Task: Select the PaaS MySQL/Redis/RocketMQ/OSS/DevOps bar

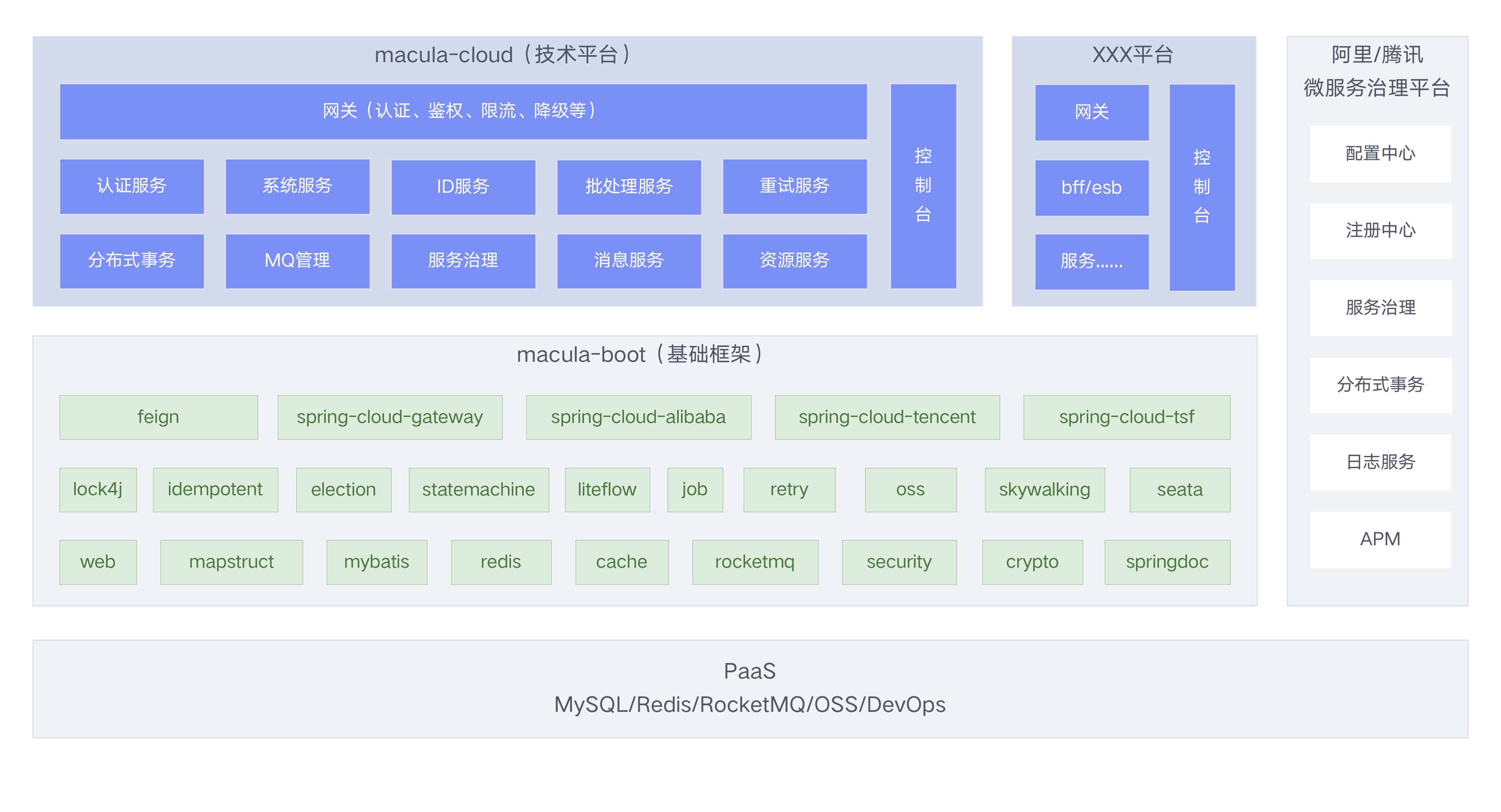Action: click(x=750, y=689)
